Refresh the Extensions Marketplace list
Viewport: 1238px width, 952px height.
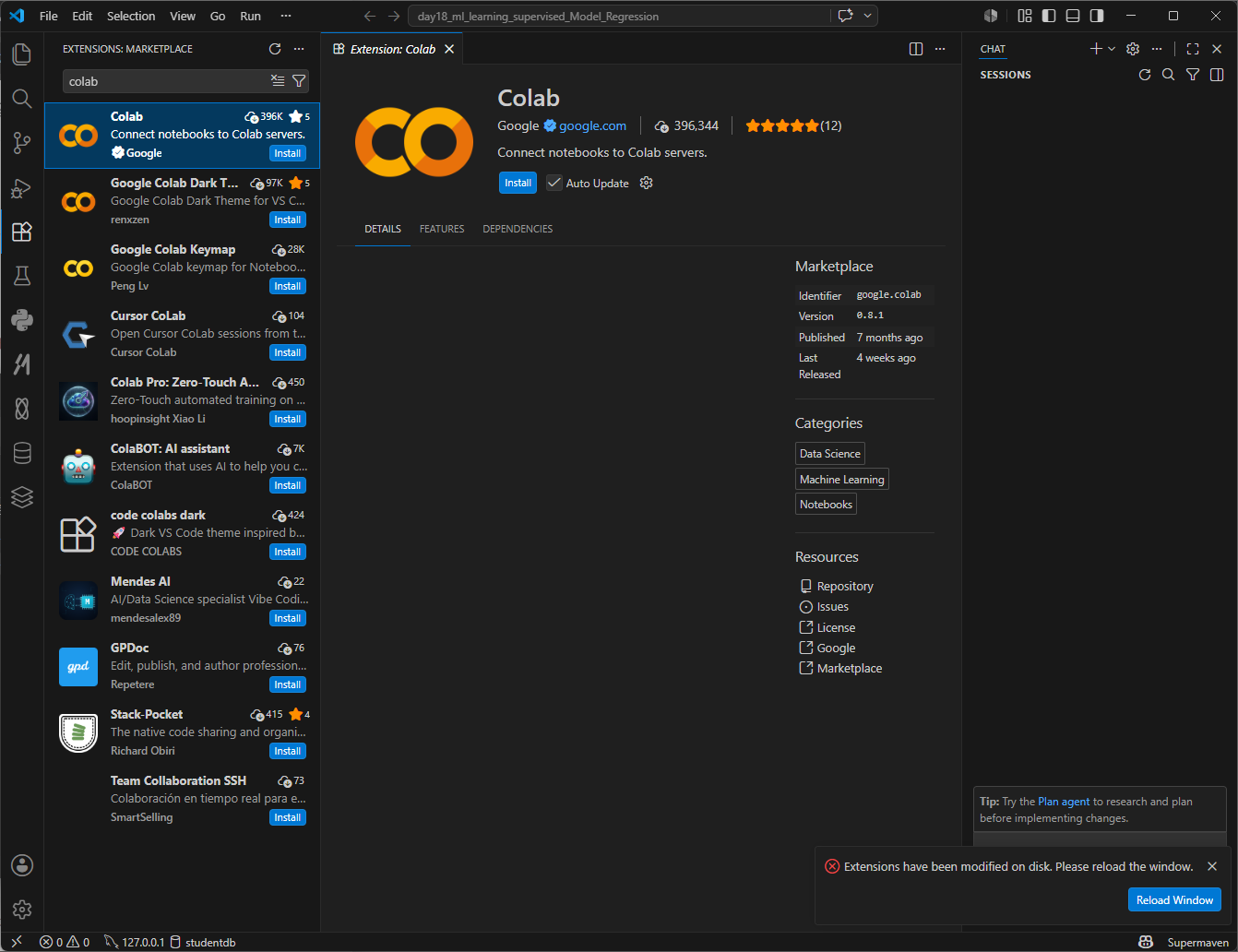275,49
